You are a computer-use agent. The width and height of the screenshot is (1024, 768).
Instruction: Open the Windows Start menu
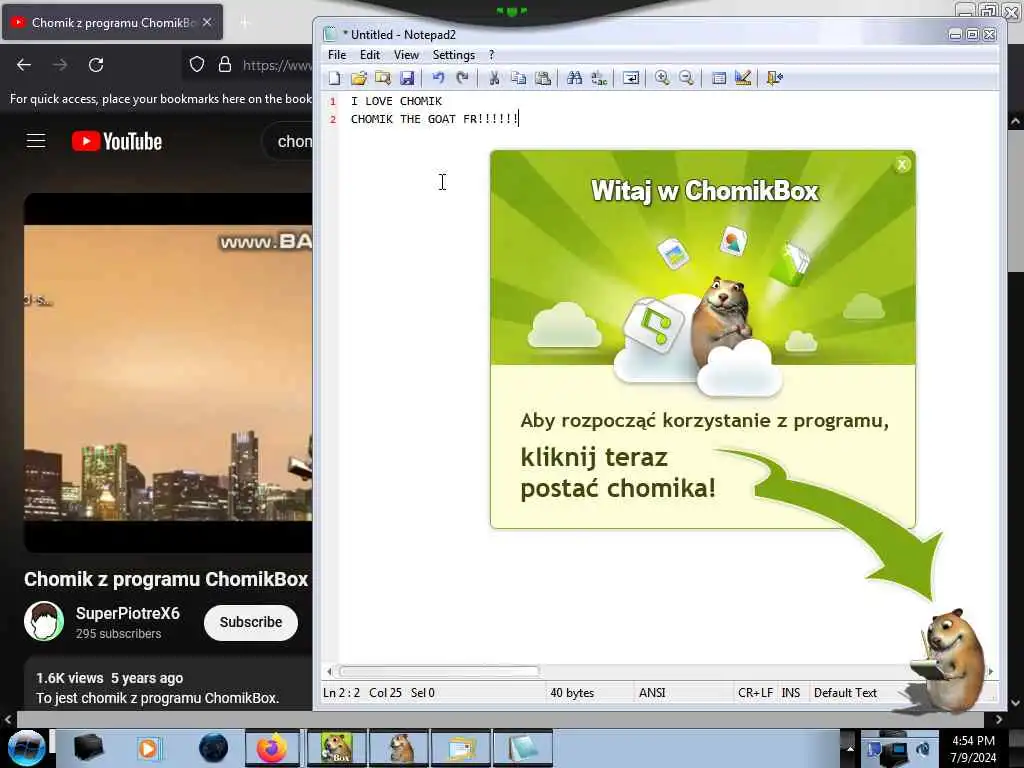pos(25,748)
